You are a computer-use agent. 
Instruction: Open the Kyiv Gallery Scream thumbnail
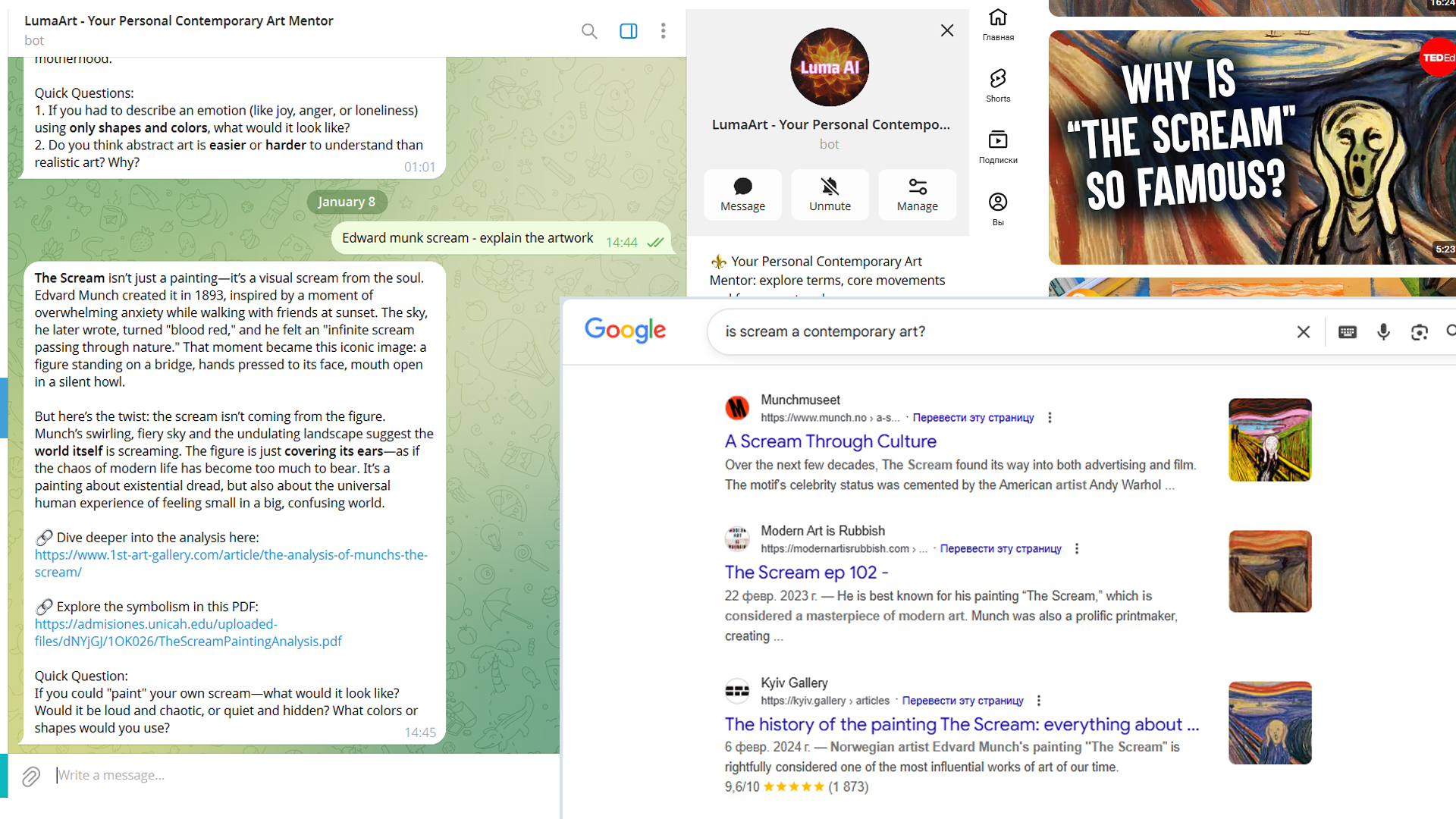[1269, 722]
